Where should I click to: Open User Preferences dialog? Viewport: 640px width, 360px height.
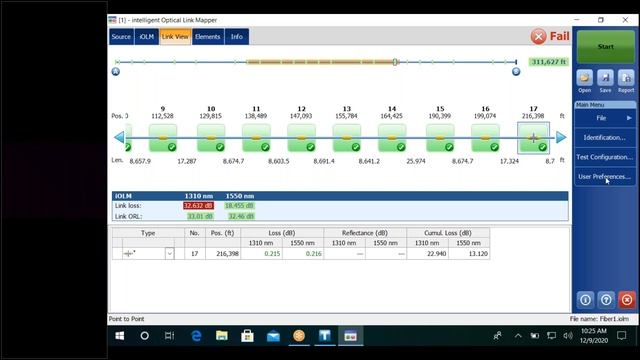(605, 176)
